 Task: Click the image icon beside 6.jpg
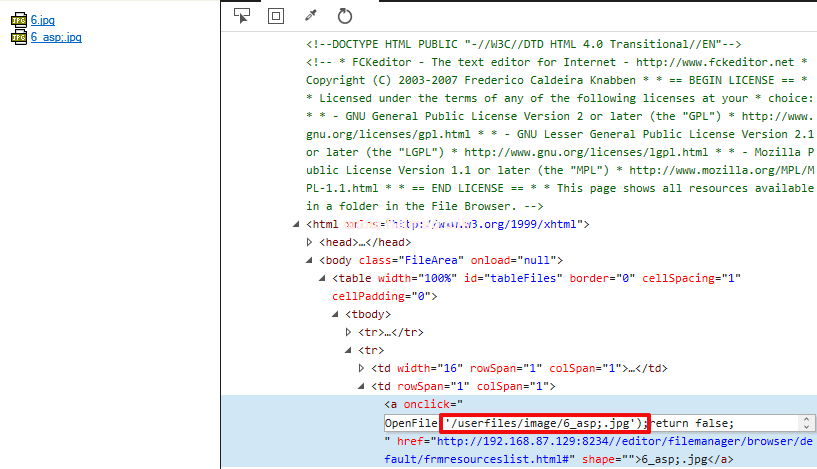tap(18, 20)
